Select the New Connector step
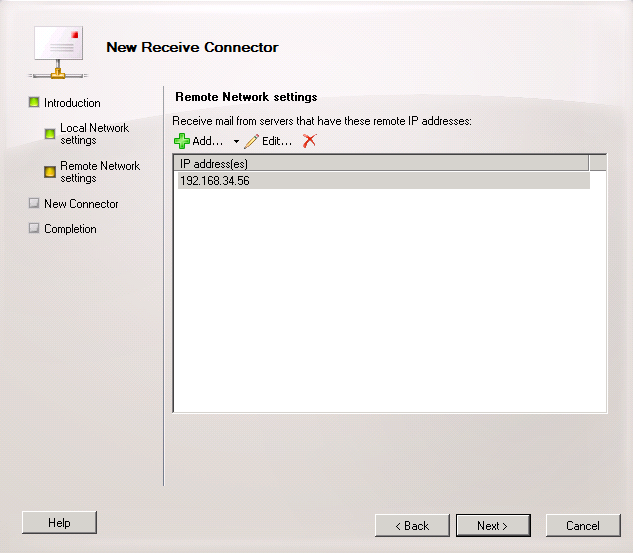633x553 pixels. coord(81,204)
